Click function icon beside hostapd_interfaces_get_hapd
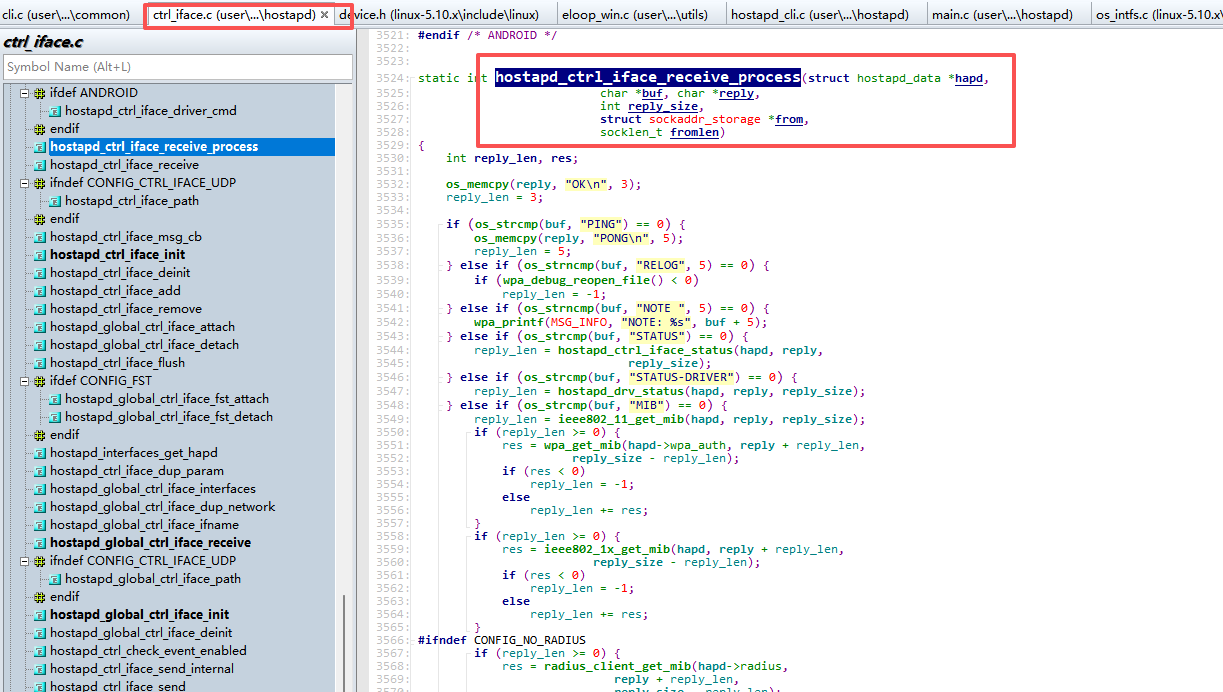This screenshot has width=1223, height=692. click(x=40, y=453)
